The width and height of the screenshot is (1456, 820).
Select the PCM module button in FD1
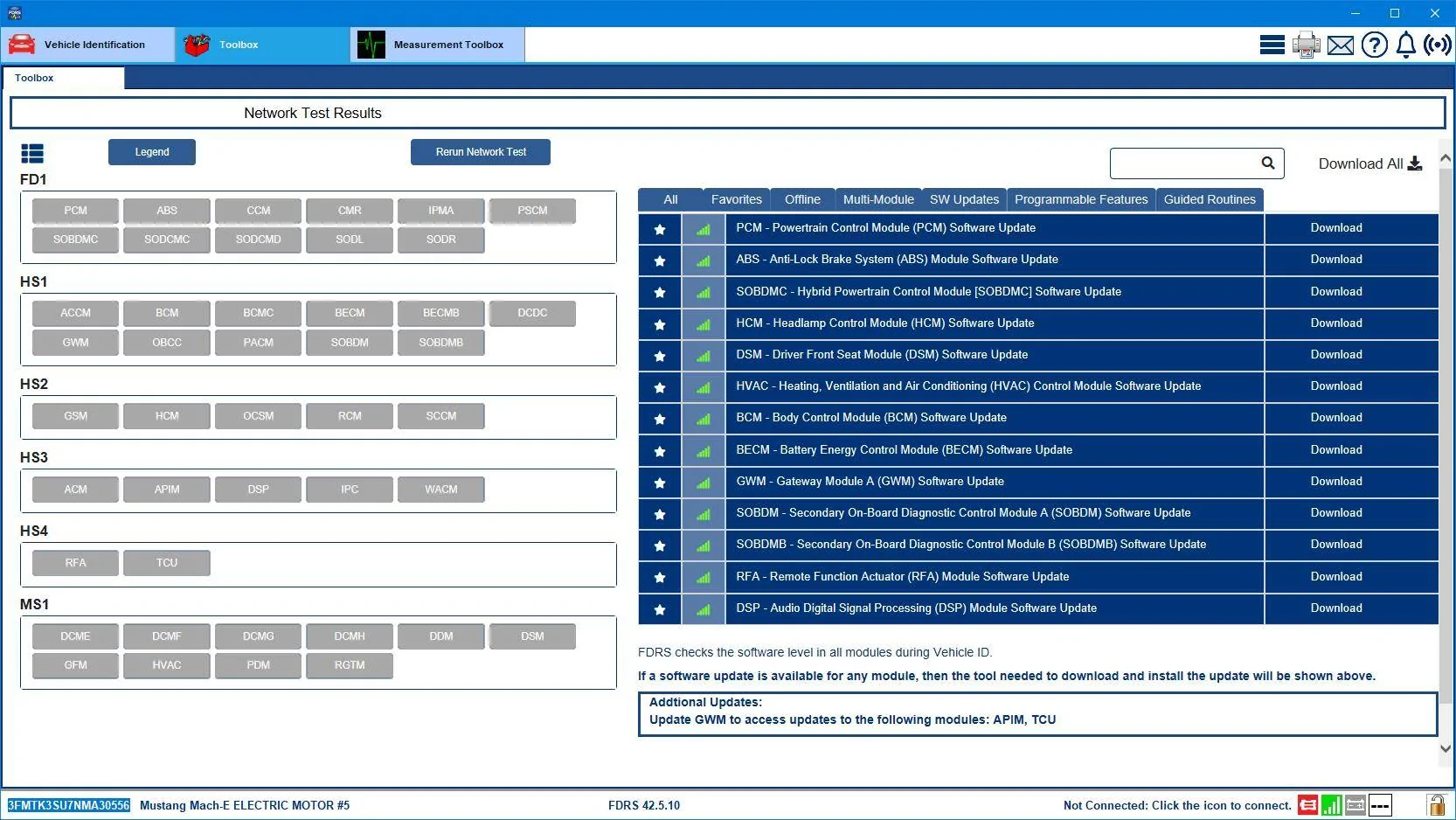click(x=75, y=211)
